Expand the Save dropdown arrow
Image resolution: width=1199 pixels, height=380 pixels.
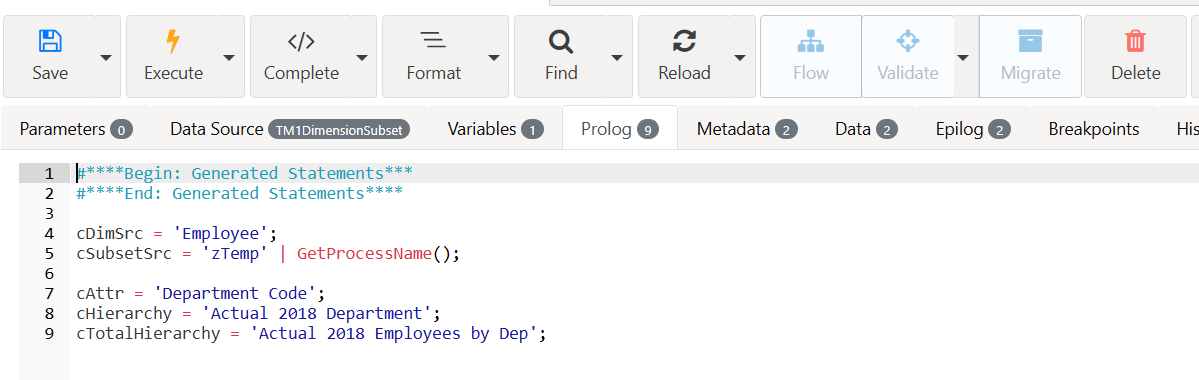tap(106, 57)
